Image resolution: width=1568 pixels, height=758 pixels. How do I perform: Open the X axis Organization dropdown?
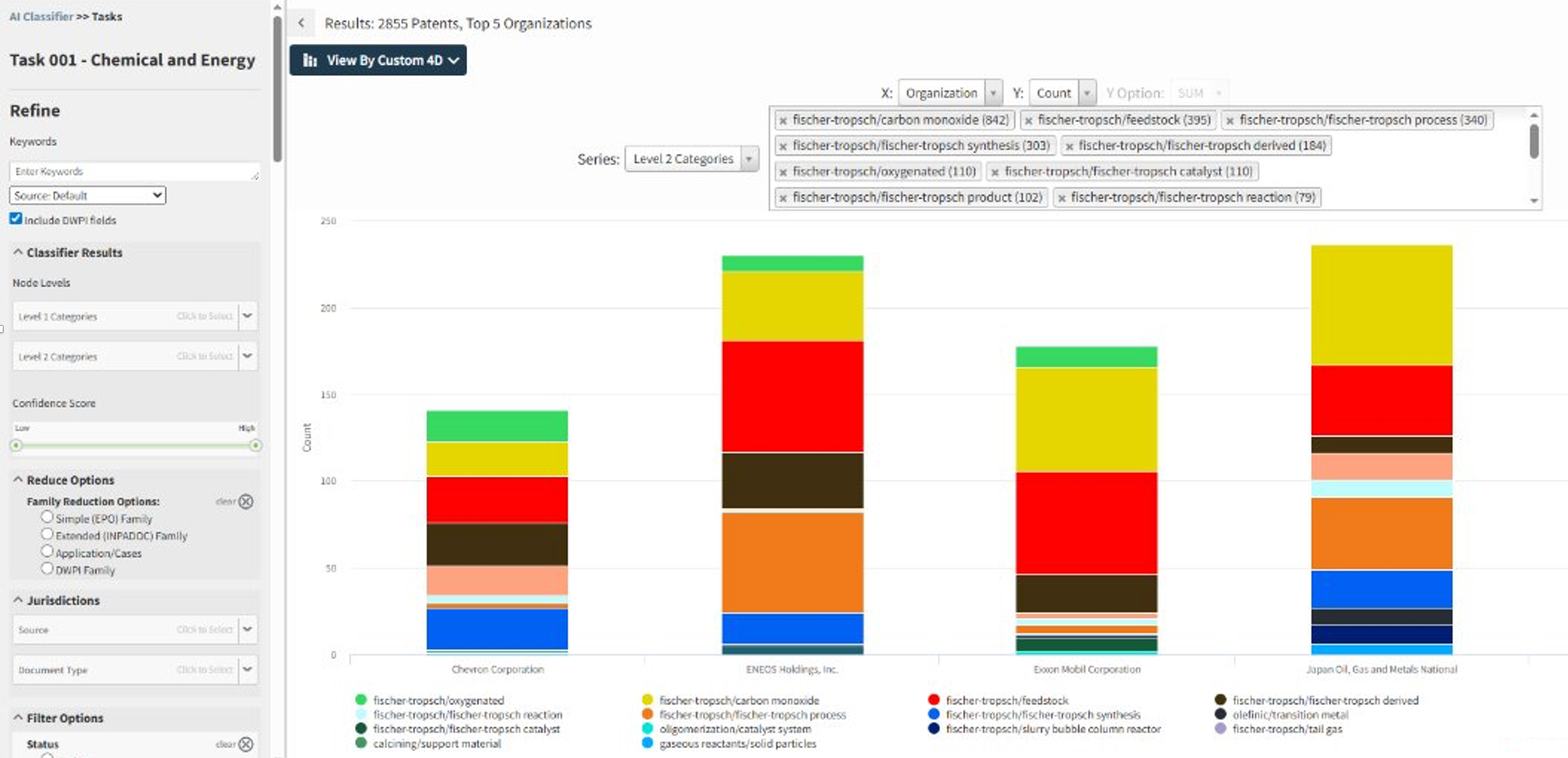(x=950, y=93)
